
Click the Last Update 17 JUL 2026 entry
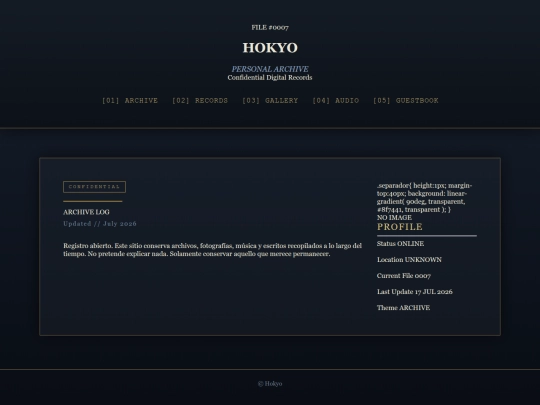(415, 292)
